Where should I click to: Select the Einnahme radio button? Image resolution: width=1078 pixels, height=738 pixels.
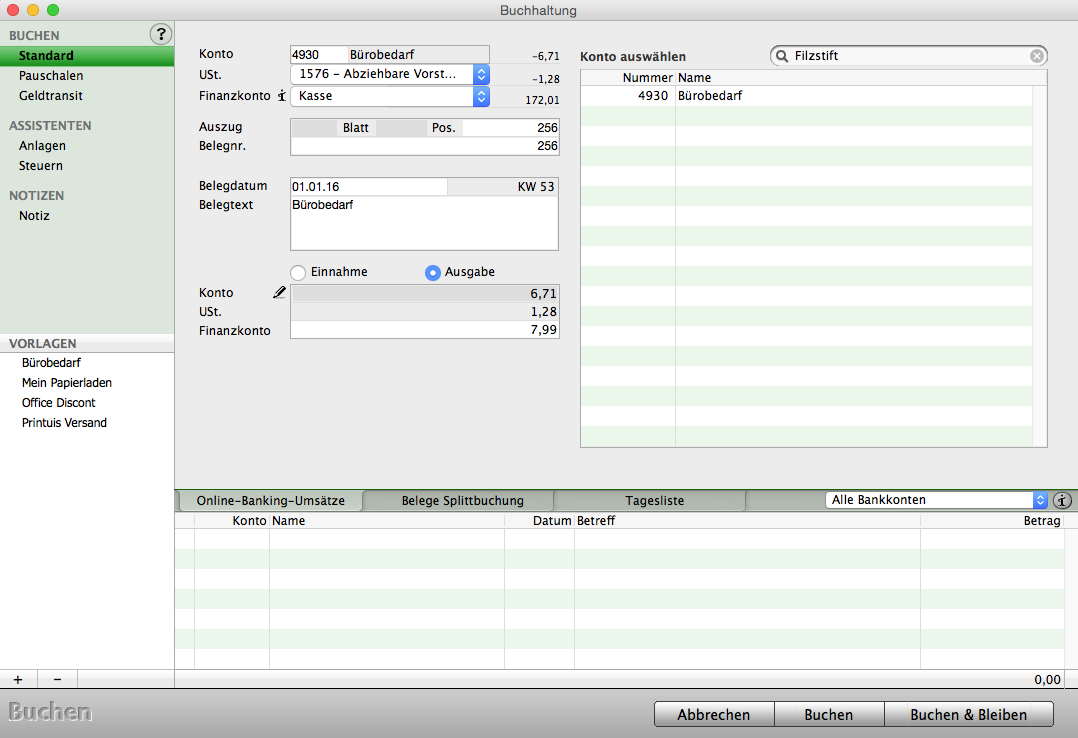(x=298, y=272)
